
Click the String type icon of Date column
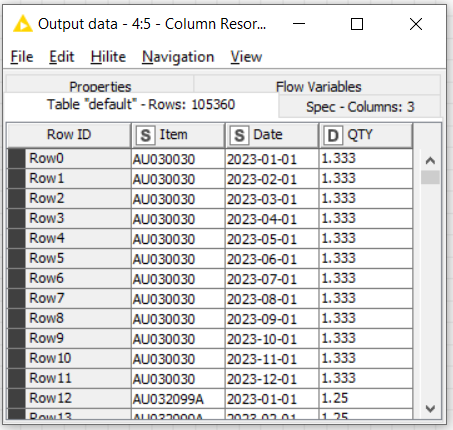point(239,135)
